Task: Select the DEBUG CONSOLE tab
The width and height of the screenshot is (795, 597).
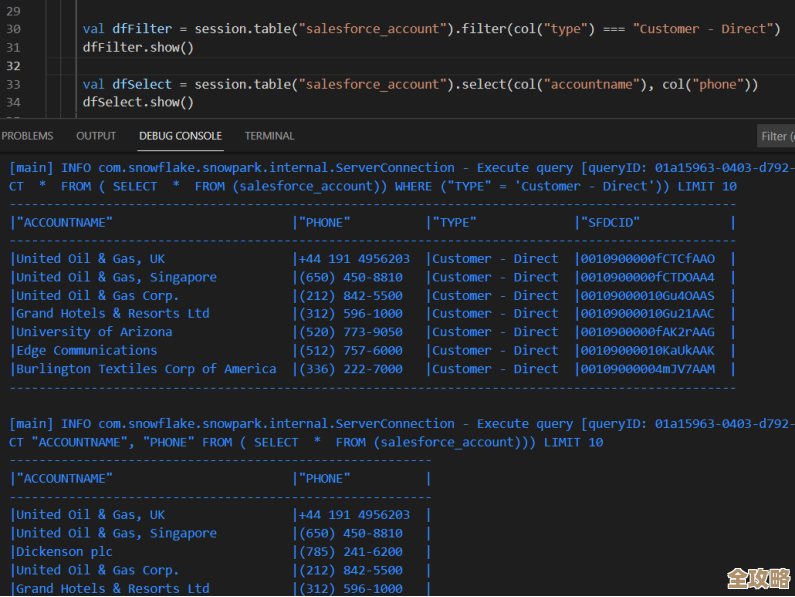Action: tap(180, 136)
